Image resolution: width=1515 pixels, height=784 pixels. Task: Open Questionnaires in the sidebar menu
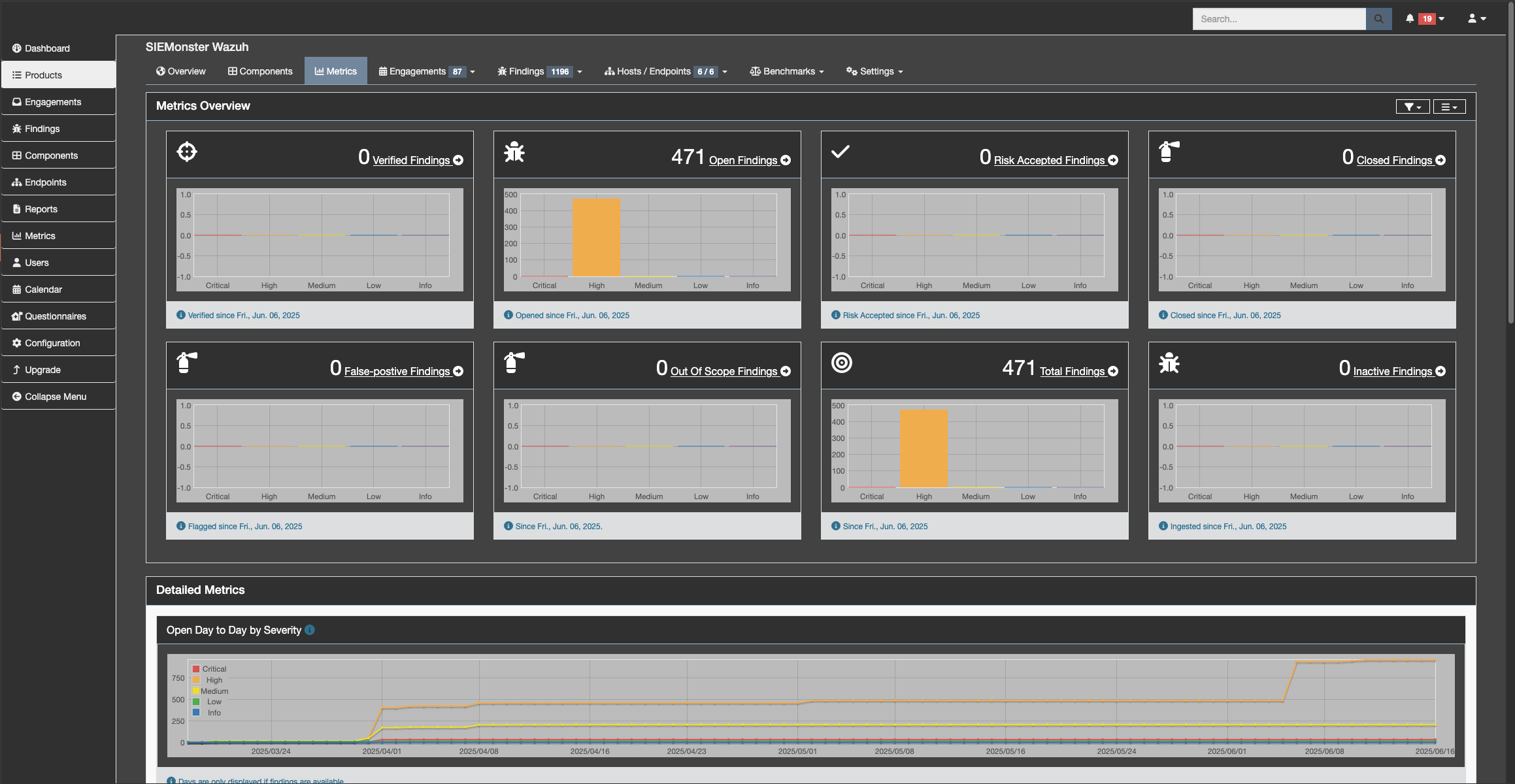point(56,316)
